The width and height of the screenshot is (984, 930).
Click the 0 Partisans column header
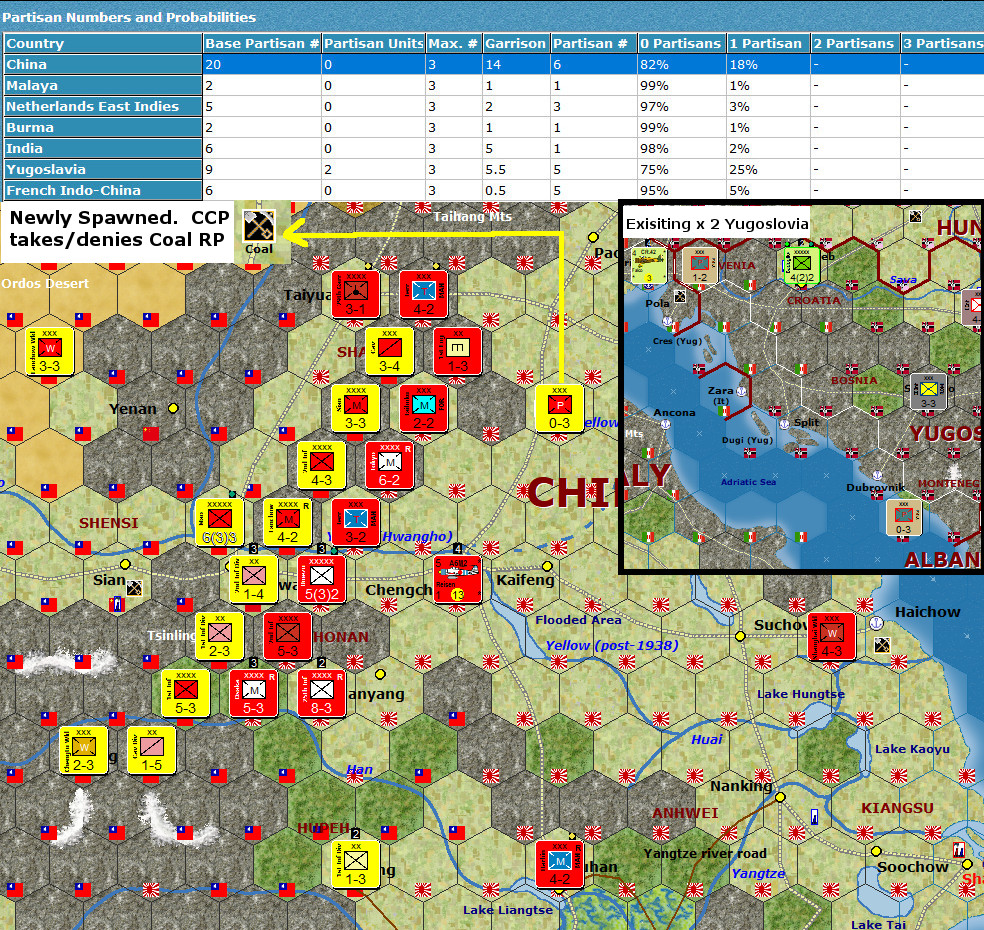[x=682, y=43]
